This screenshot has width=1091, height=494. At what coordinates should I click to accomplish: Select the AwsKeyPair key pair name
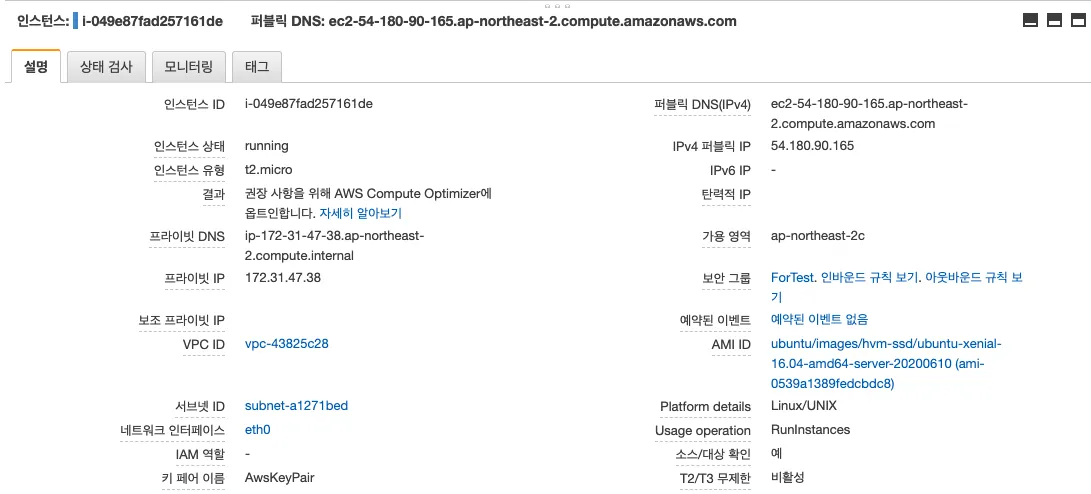click(x=280, y=478)
